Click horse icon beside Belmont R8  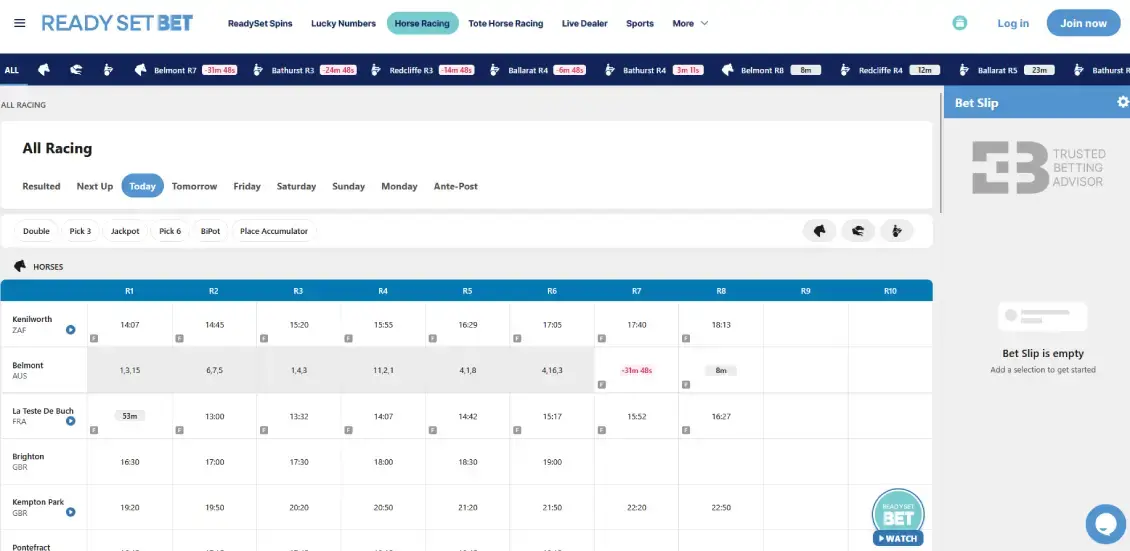(728, 70)
